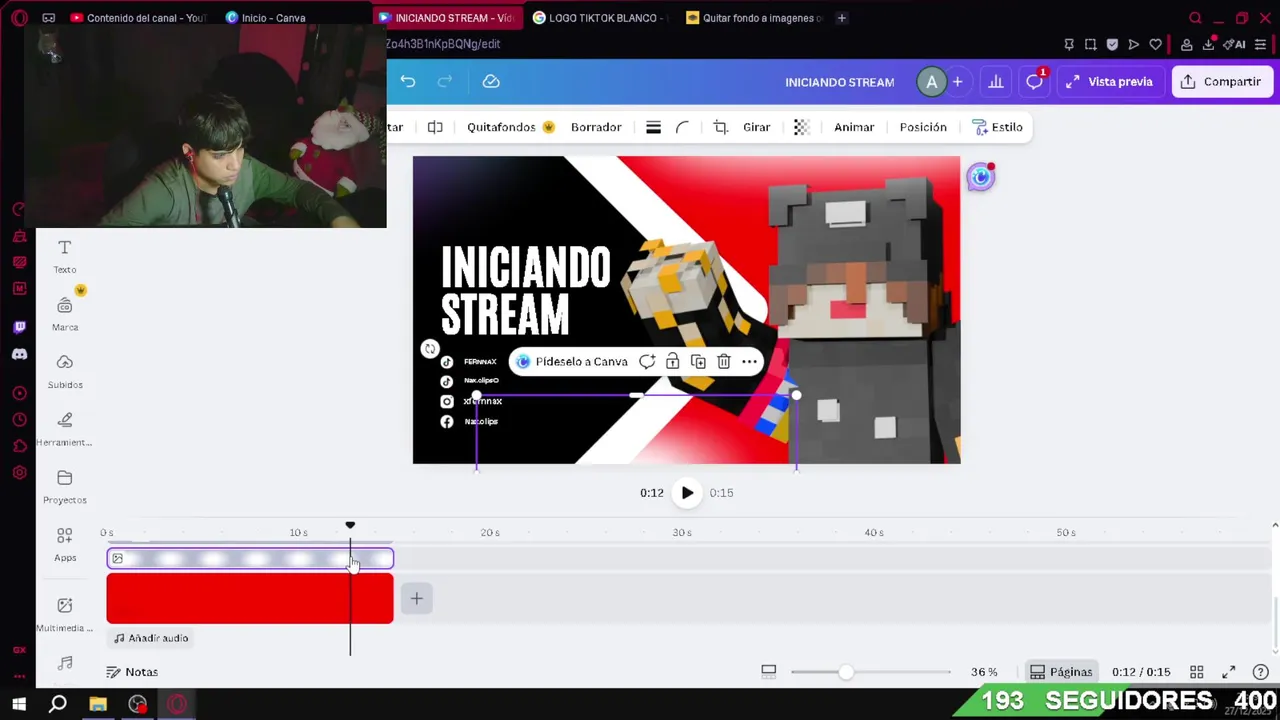Lock element with padlock icon
Screen dimensions: 1280x720
[673, 362]
